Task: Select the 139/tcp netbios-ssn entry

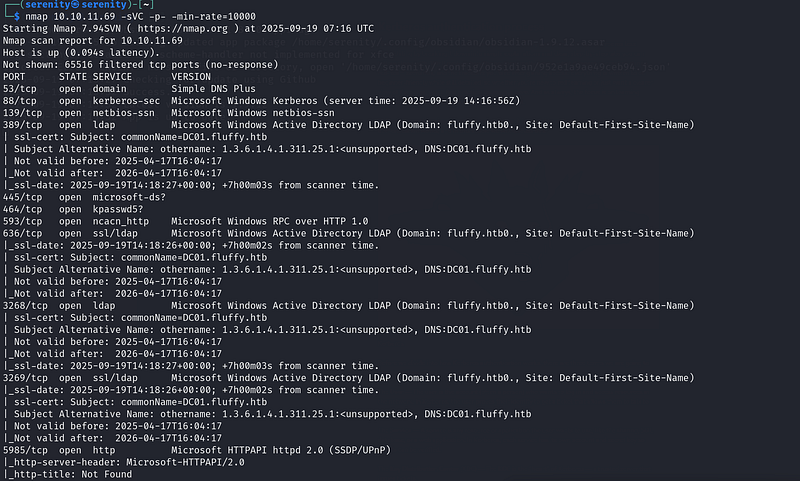Action: pyautogui.click(x=168, y=113)
